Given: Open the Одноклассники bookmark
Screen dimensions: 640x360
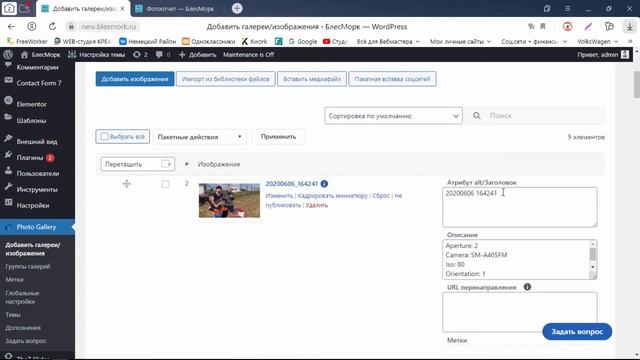Looking at the screenshot, I should click(x=209, y=41).
